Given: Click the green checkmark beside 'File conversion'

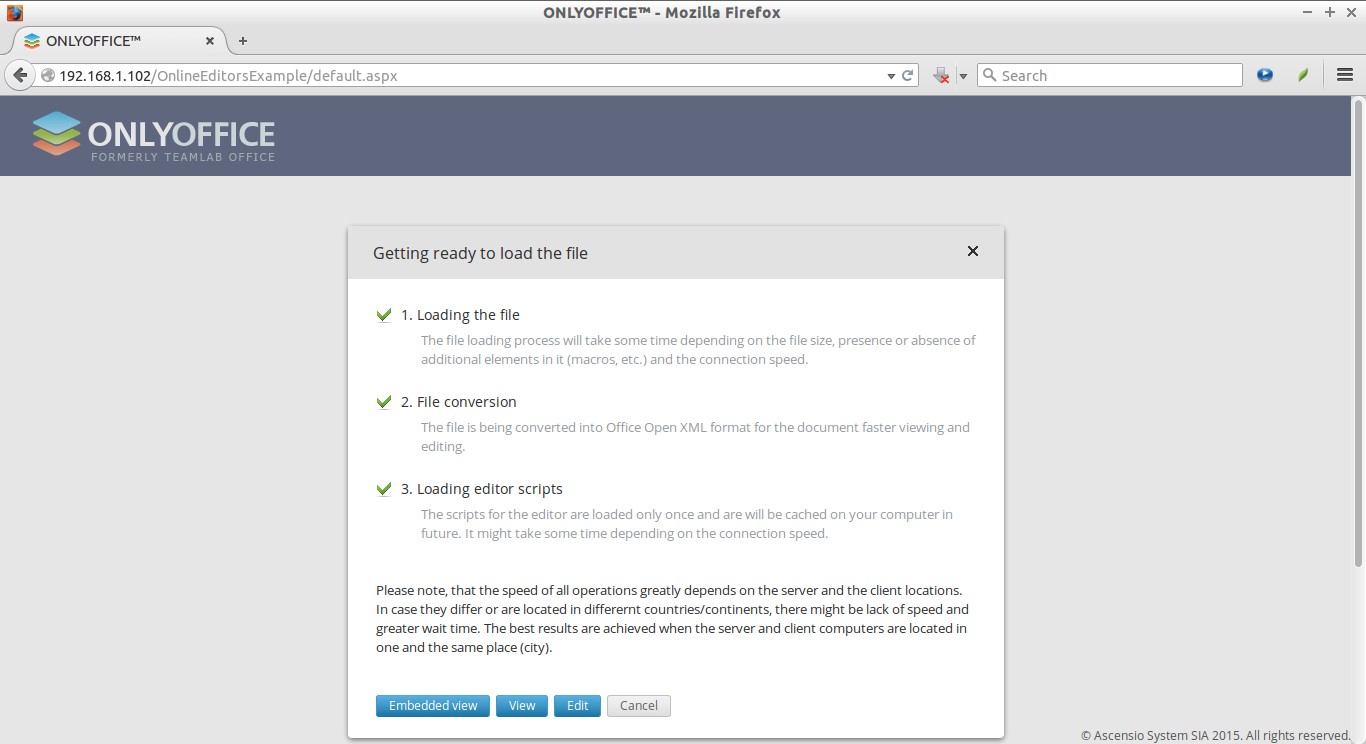Looking at the screenshot, I should [x=383, y=402].
